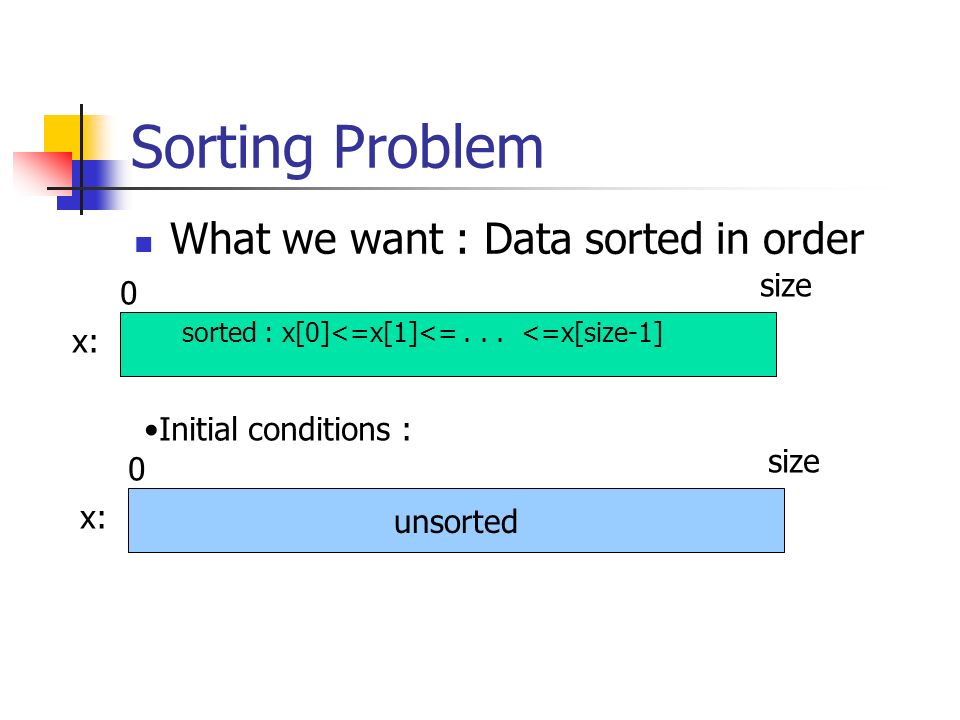960x720 pixels.
Task: Click the '0' index above green box
Action: pos(129,293)
